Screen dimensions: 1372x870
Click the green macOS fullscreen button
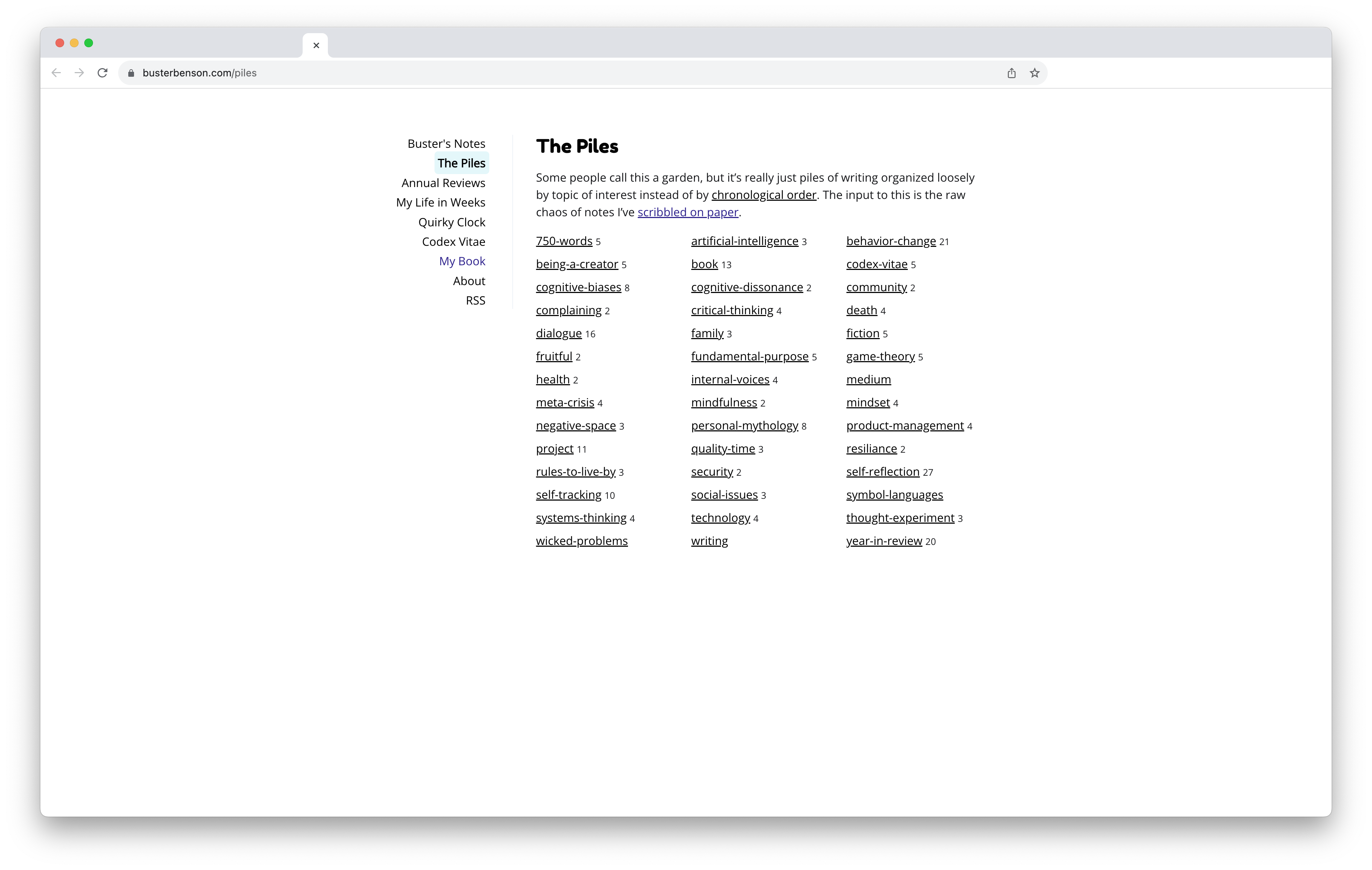(89, 43)
